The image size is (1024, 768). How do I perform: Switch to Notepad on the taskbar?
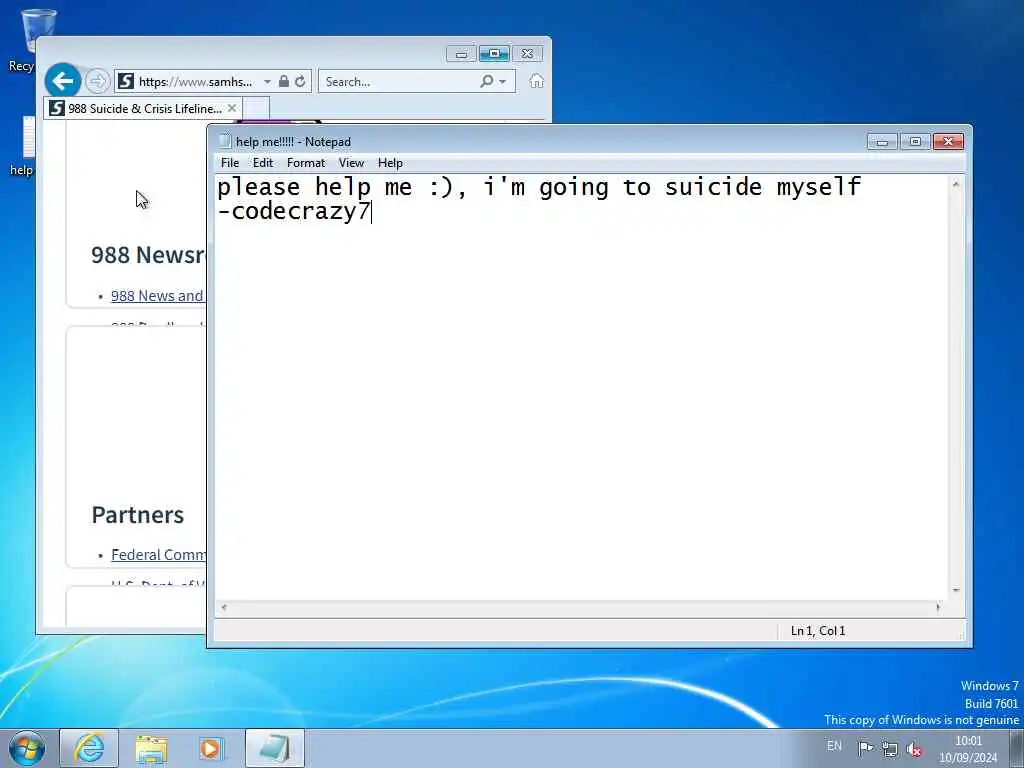[x=275, y=748]
